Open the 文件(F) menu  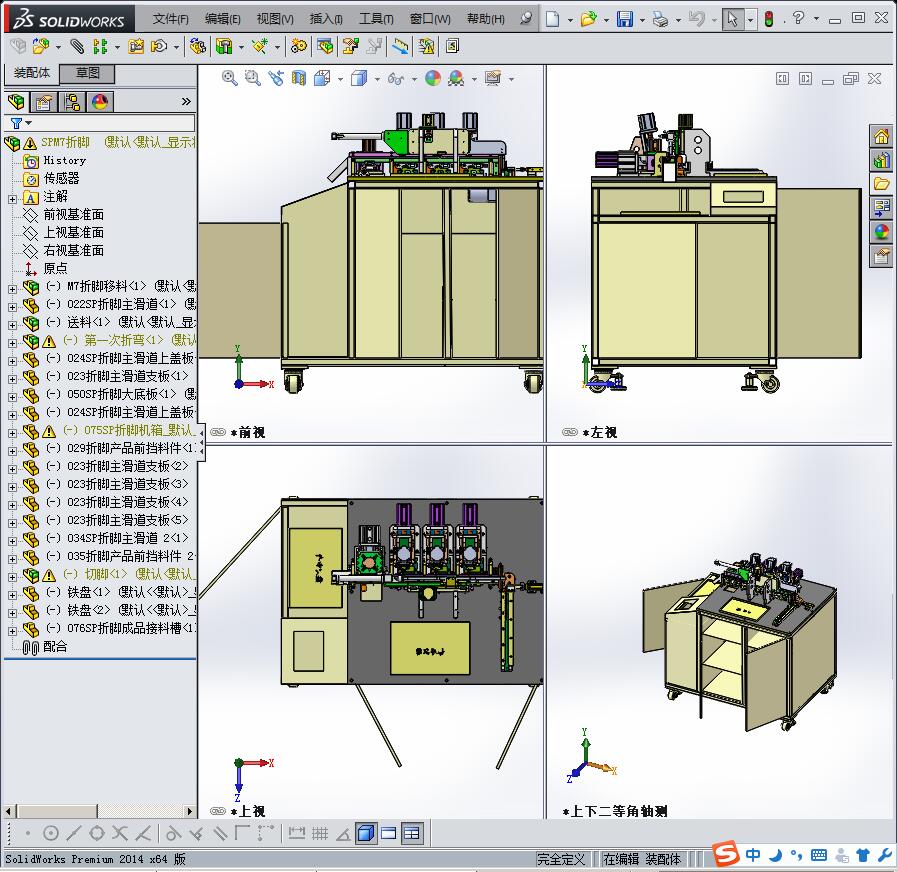coord(170,19)
